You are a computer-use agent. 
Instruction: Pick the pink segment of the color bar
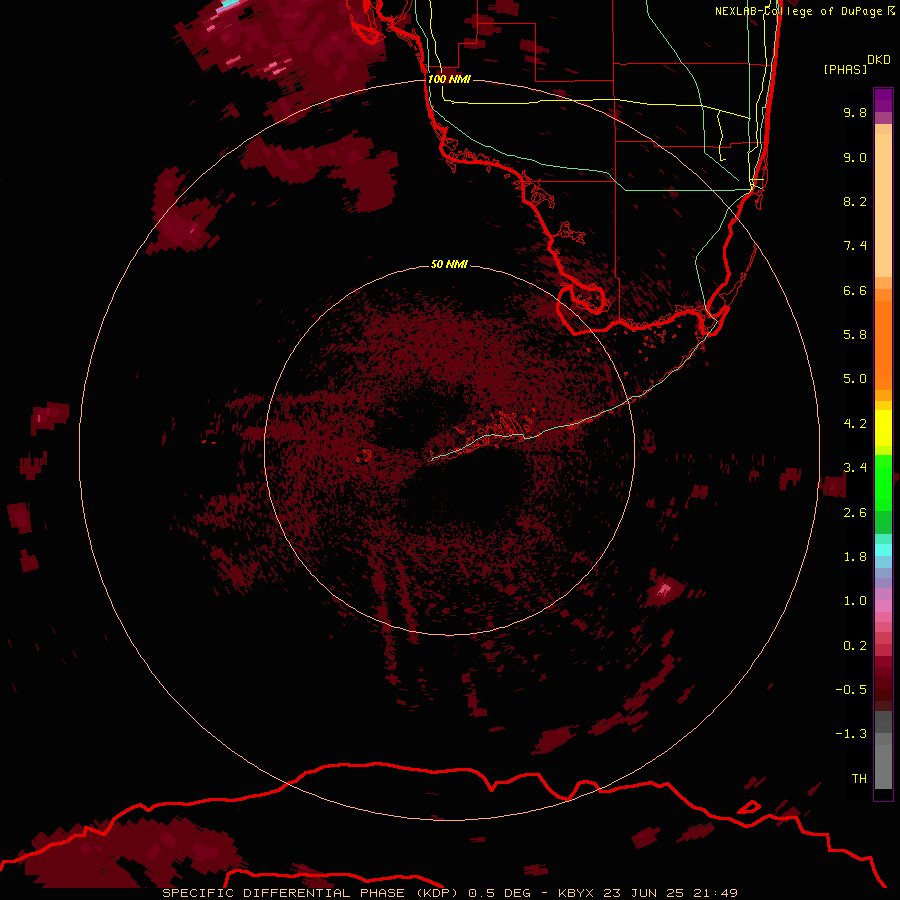[883, 606]
